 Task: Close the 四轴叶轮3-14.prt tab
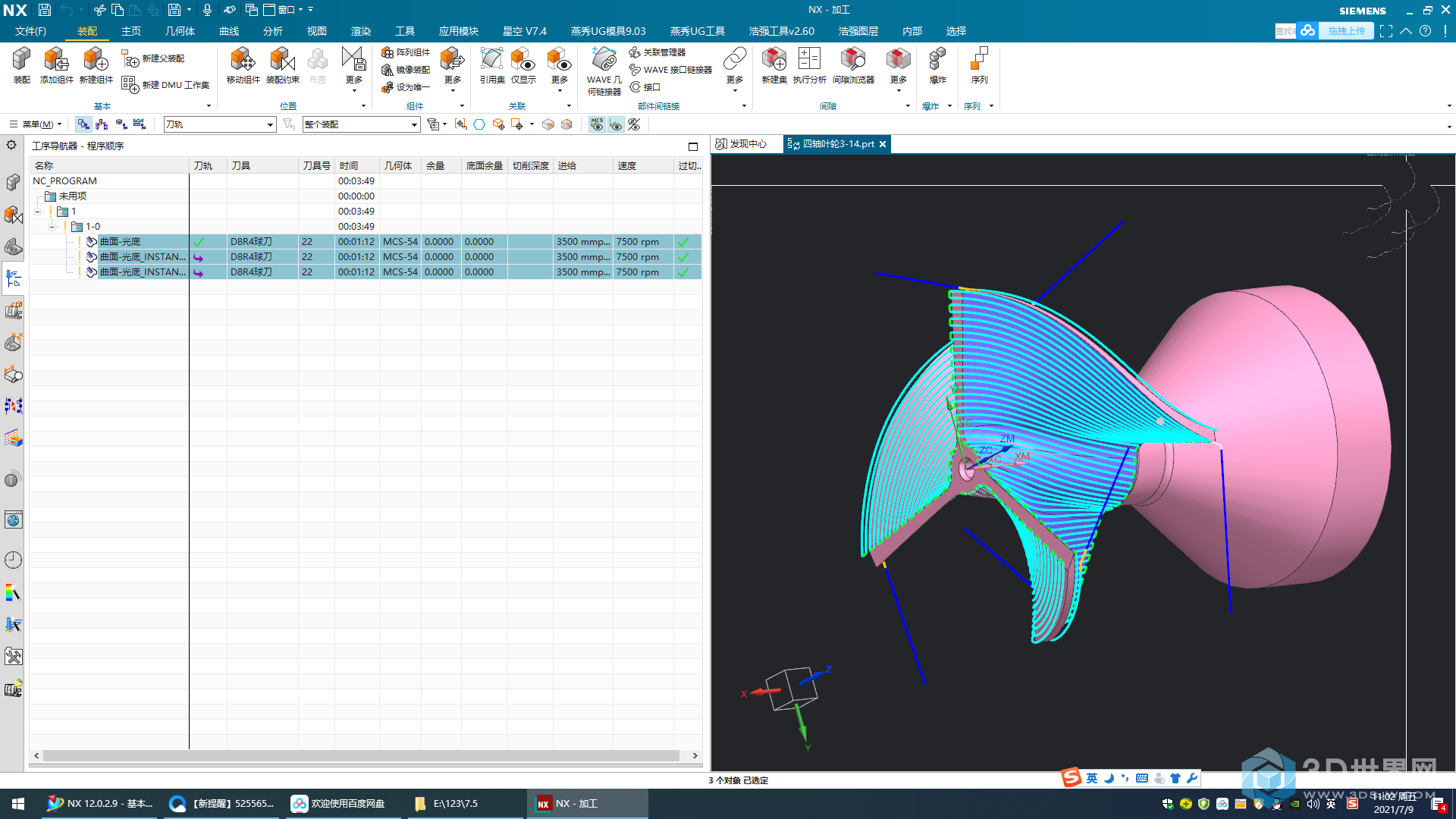tap(883, 144)
